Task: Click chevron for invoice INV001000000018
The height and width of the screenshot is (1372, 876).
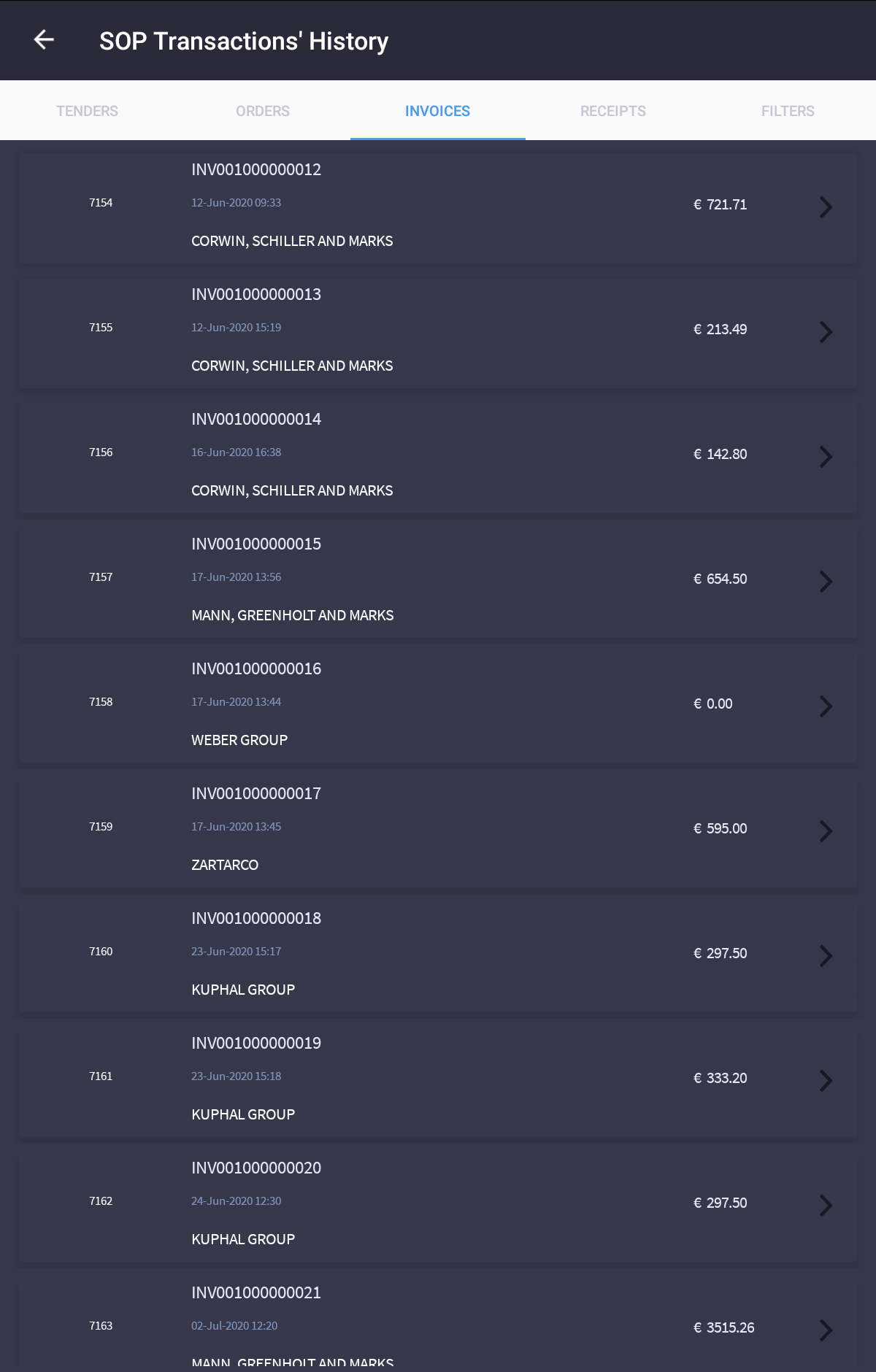Action: coord(826,955)
